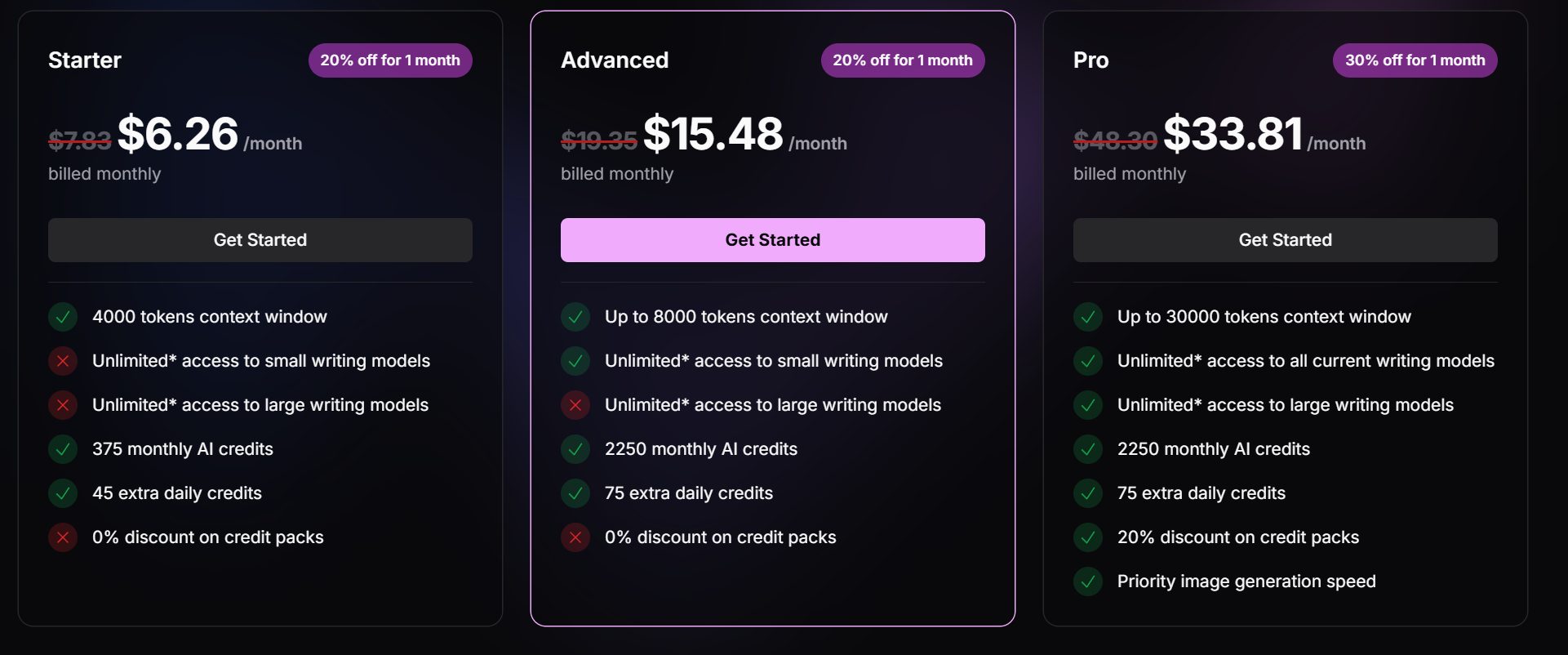1568x655 pixels.
Task: Click the pink Get Started button for Advanced
Action: (773, 240)
